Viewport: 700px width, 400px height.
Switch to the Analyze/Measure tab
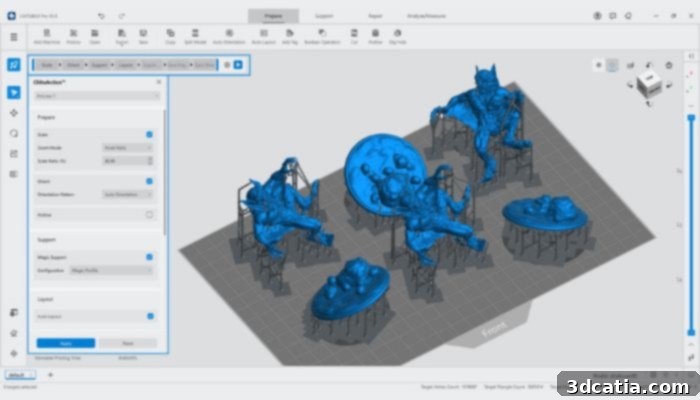point(426,16)
